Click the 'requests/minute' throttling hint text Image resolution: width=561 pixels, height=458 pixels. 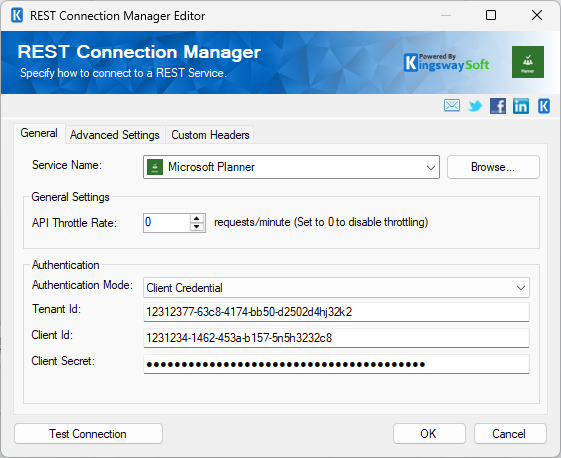pyautogui.click(x=321, y=222)
